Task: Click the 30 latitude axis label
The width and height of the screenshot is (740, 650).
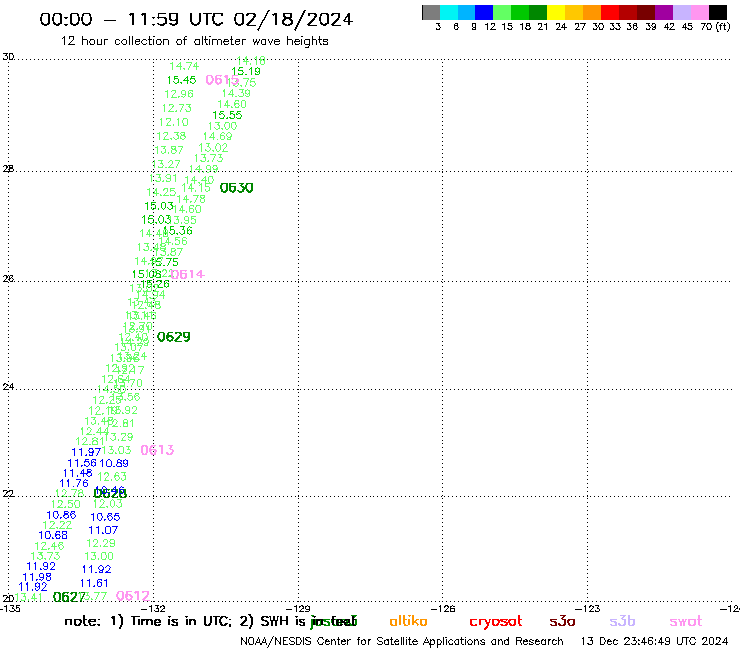Action: [x=8, y=57]
